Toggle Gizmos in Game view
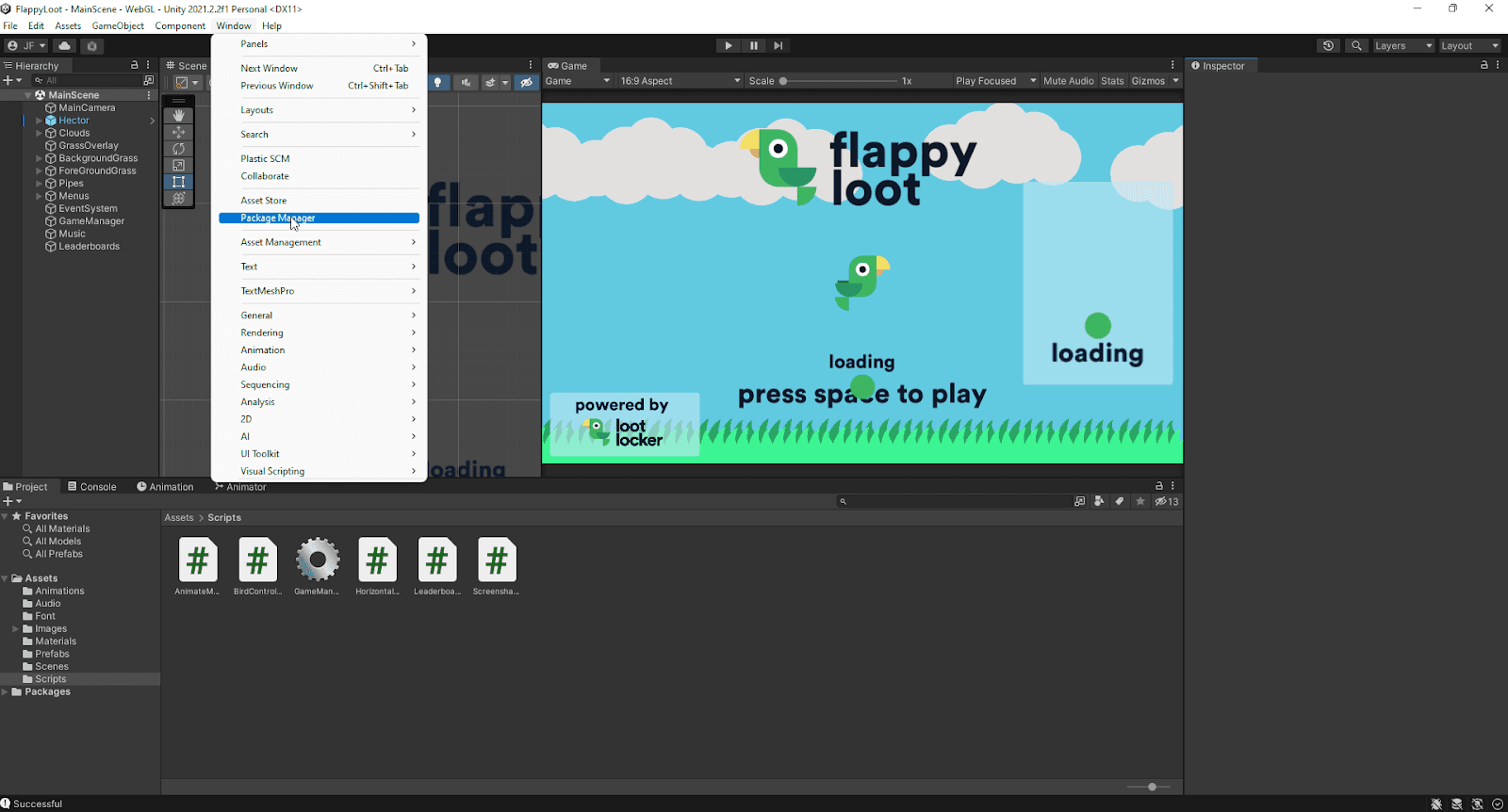 (1148, 81)
